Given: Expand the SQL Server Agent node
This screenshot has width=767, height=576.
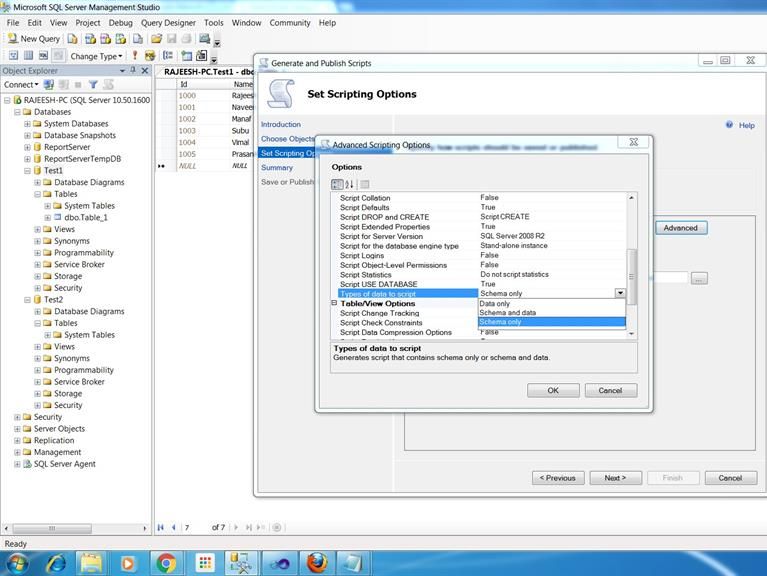Looking at the screenshot, I should coord(17,464).
